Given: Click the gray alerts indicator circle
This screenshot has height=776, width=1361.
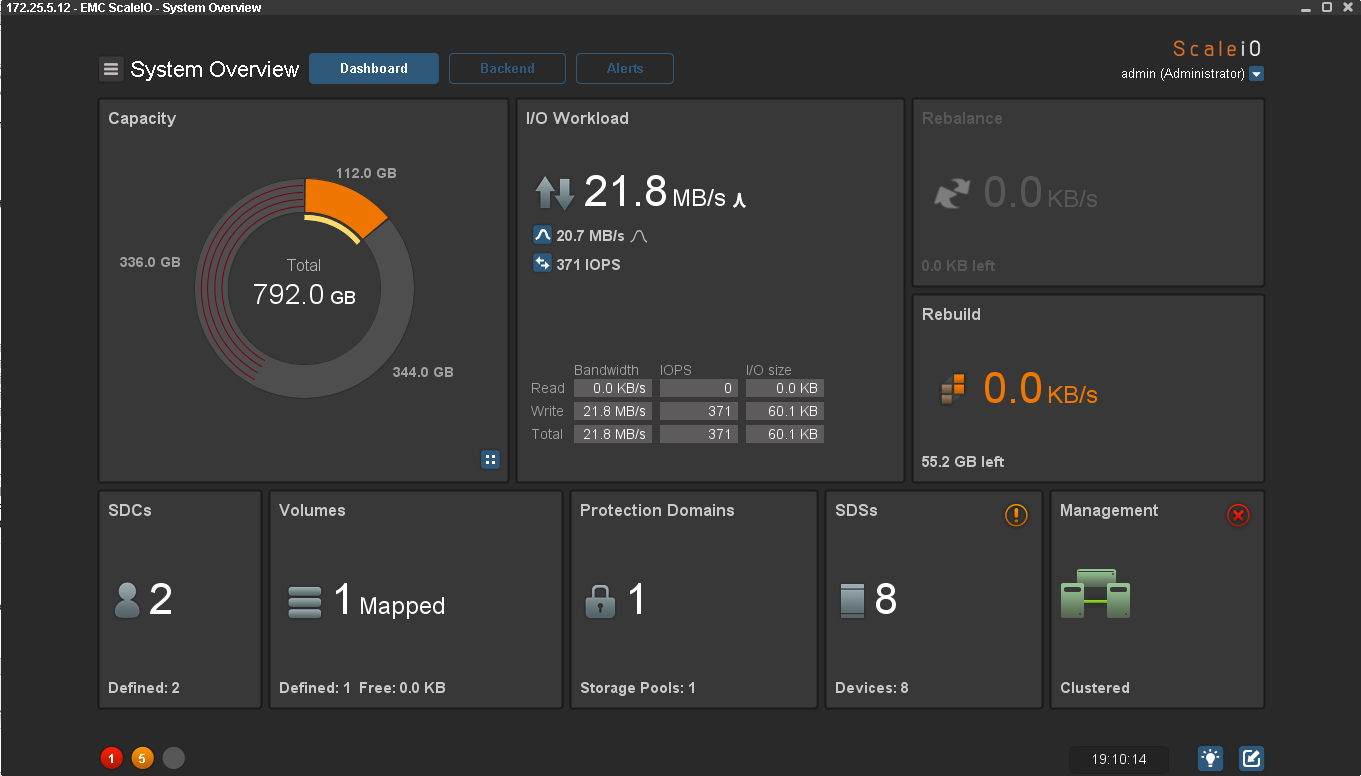Looking at the screenshot, I should (x=173, y=758).
